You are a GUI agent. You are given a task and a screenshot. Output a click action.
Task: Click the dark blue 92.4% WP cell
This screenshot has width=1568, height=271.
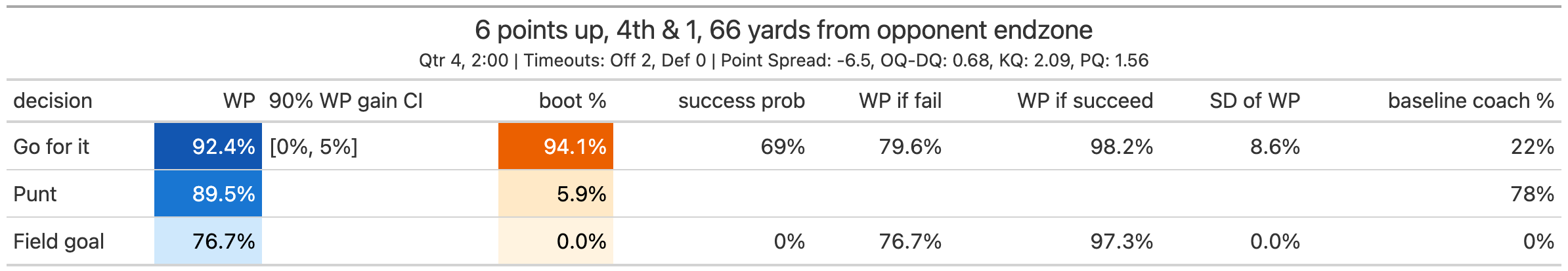coord(208,146)
